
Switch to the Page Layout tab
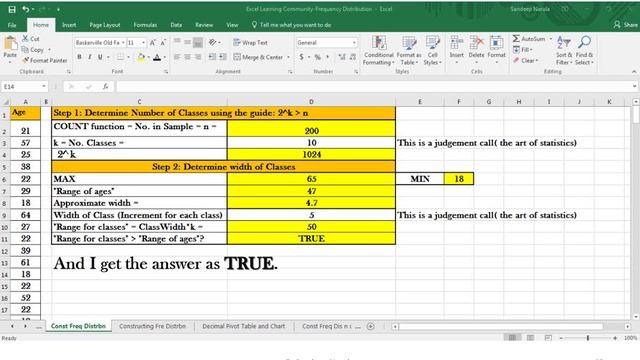pos(104,25)
